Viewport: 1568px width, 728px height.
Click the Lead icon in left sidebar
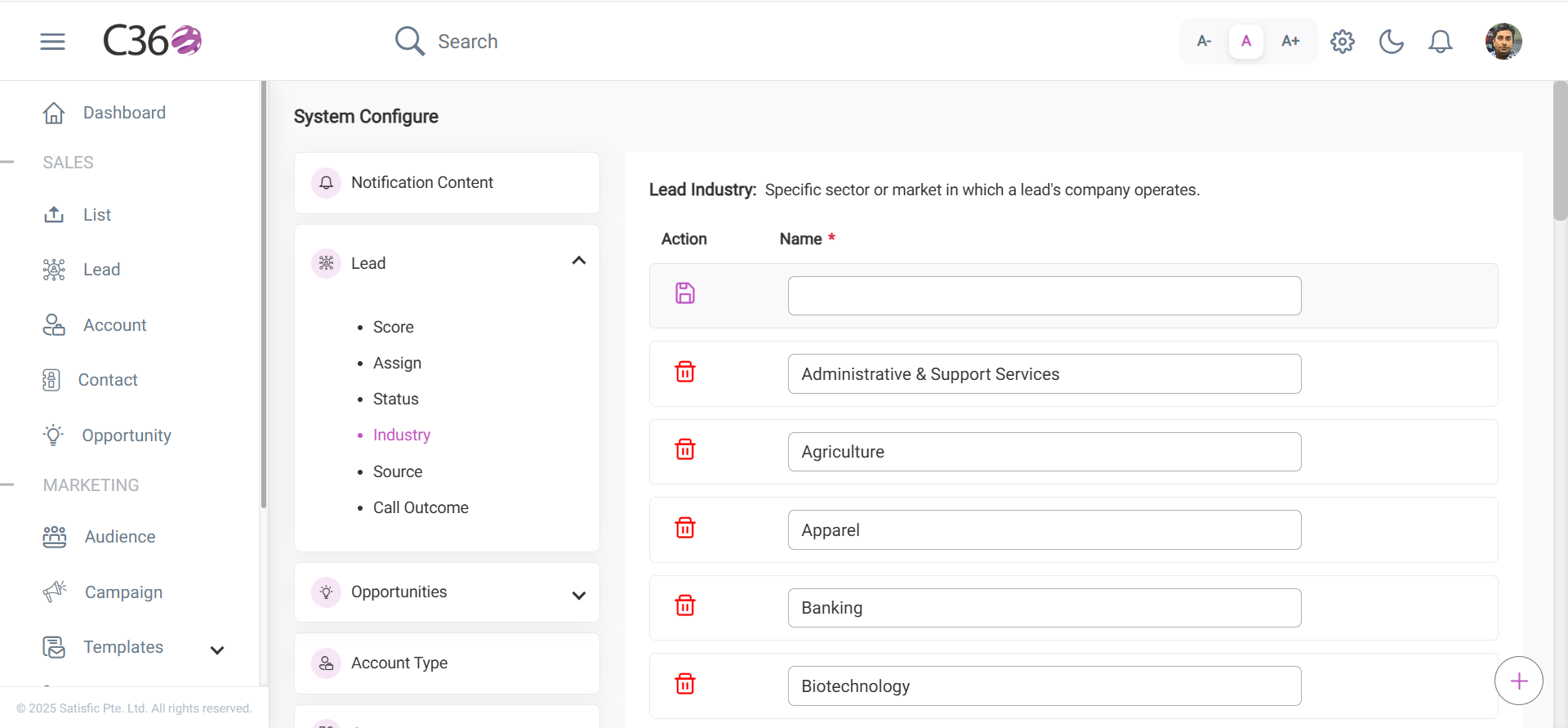(54, 270)
